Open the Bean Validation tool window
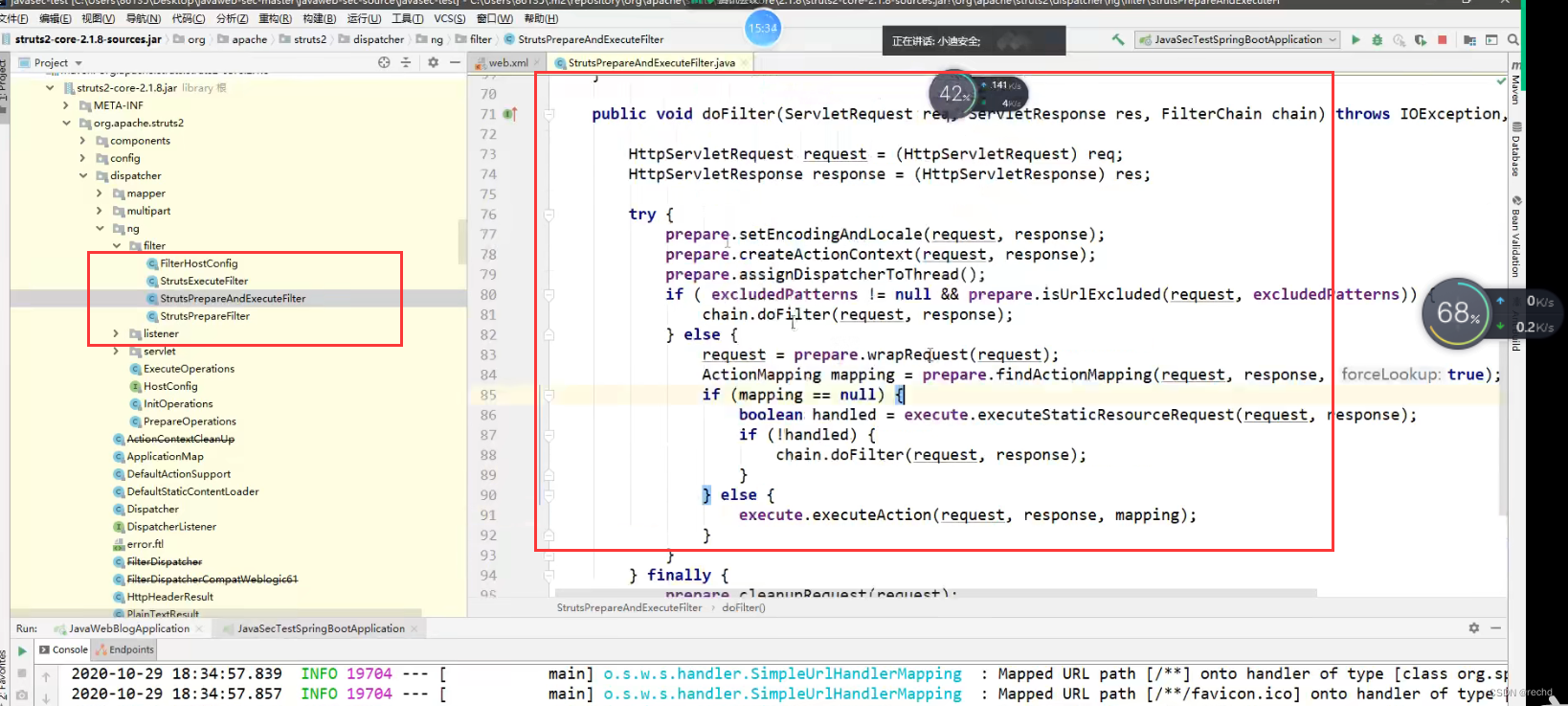 1515,237
